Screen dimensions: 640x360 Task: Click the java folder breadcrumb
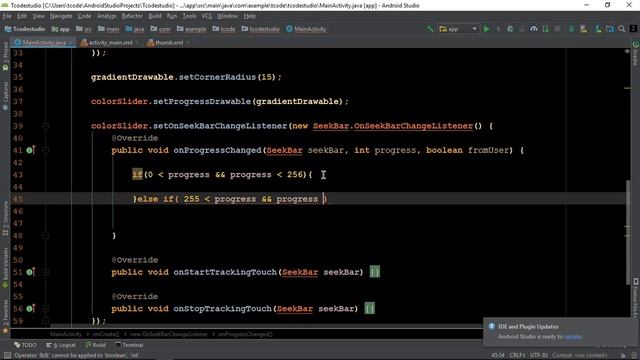pos(135,29)
